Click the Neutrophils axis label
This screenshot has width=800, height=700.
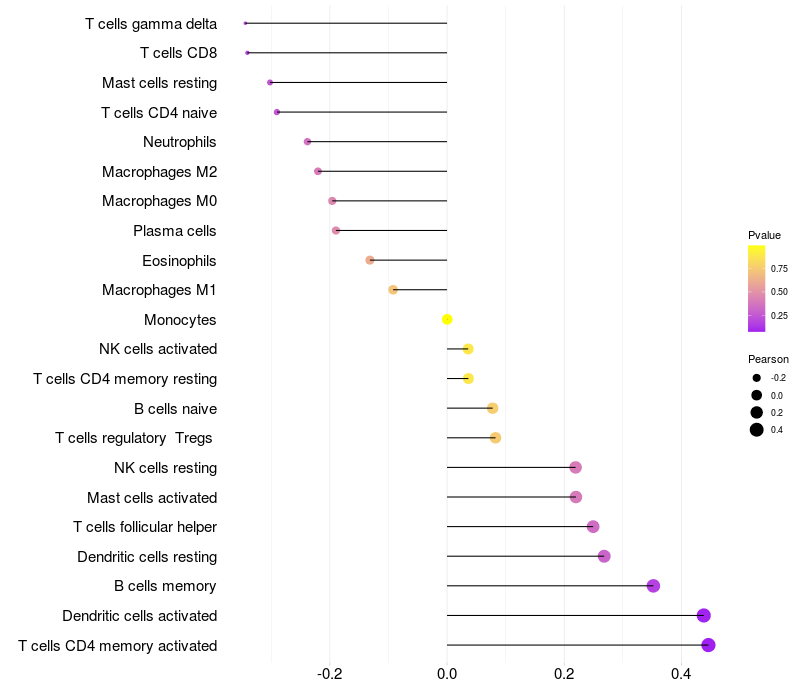point(180,142)
